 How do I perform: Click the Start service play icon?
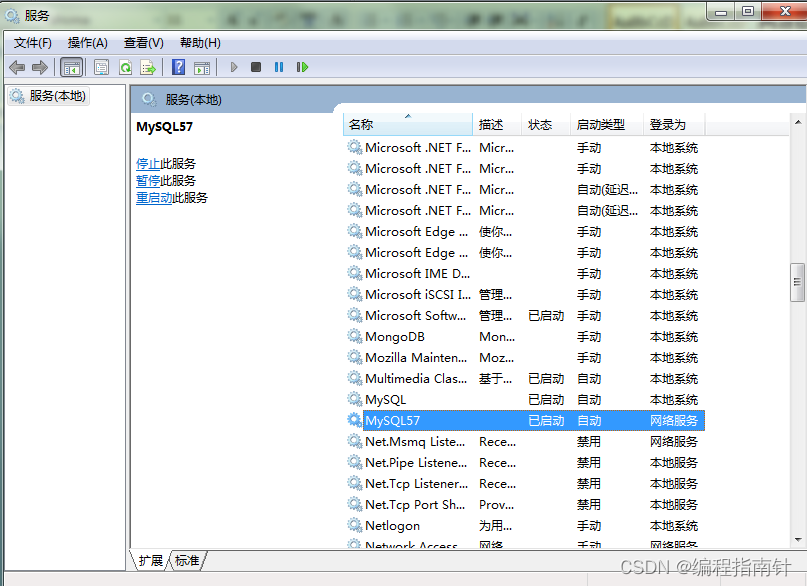234,67
